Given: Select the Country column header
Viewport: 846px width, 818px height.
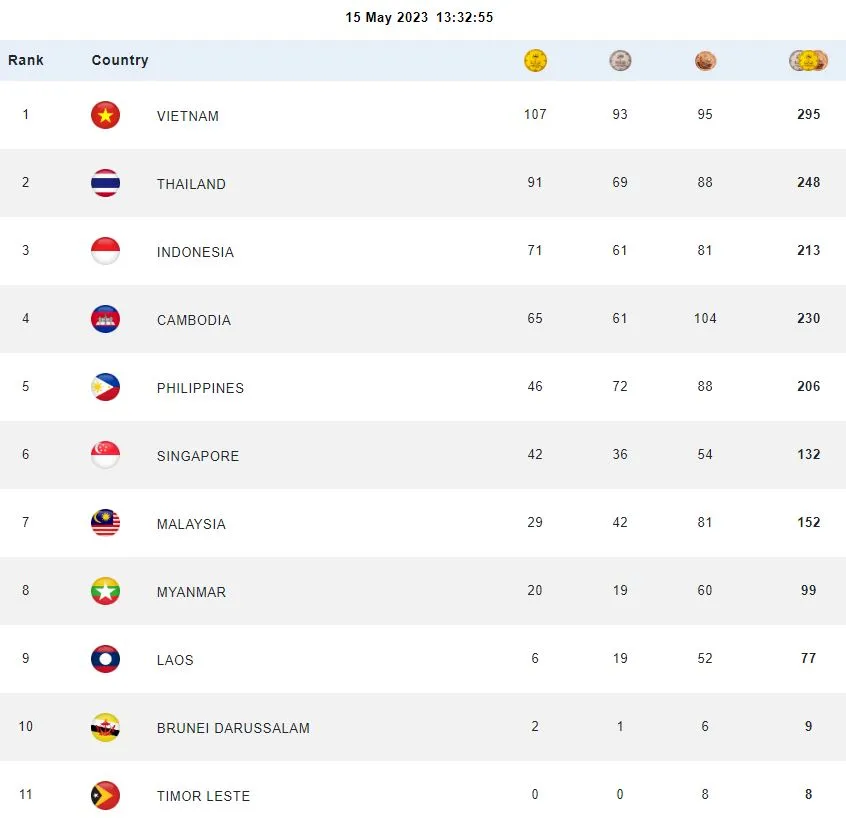Looking at the screenshot, I should click(120, 60).
